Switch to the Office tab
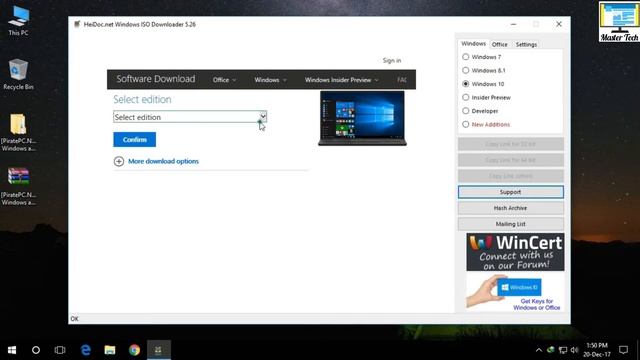Viewport: 640px width, 360px height. pos(500,44)
